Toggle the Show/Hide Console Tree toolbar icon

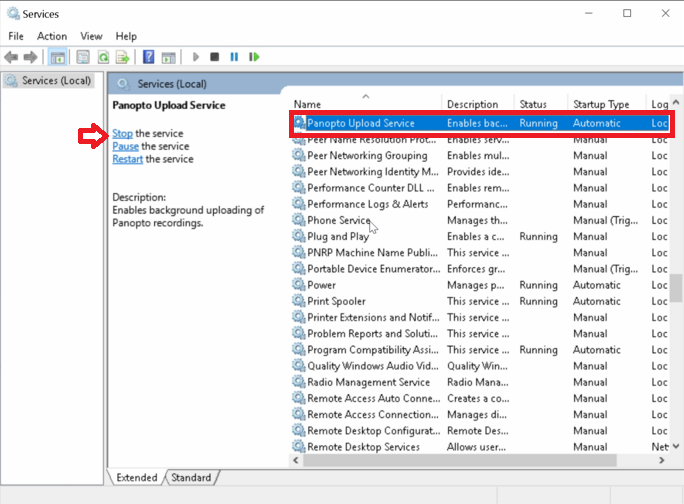[x=59, y=57]
